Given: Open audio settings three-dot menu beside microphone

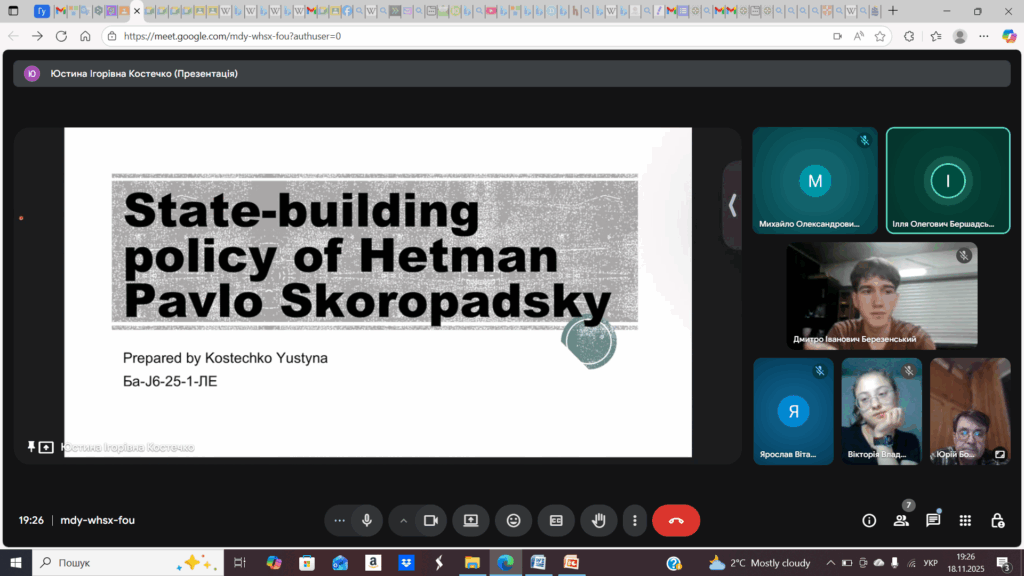Looking at the screenshot, I should pos(340,520).
